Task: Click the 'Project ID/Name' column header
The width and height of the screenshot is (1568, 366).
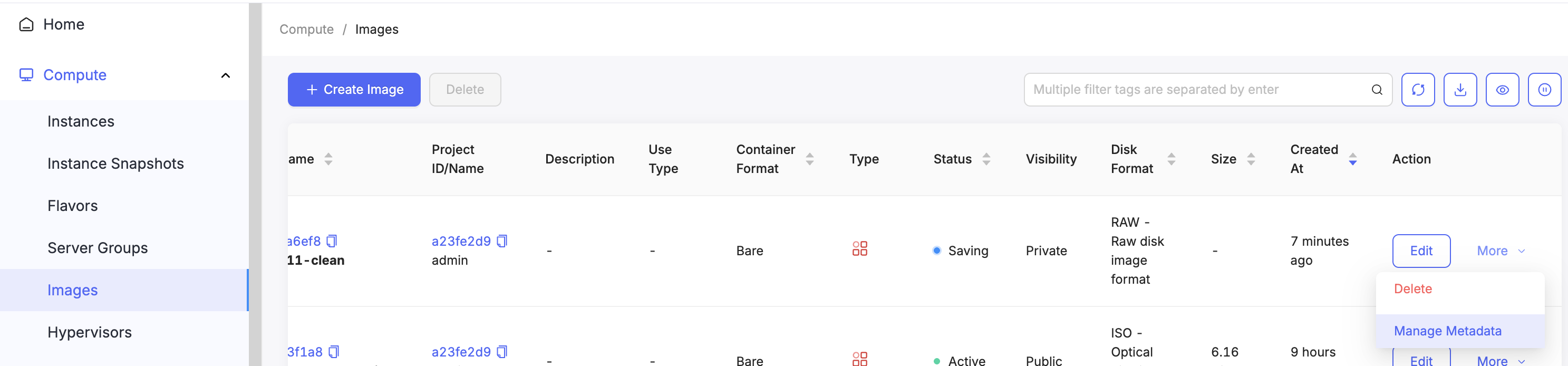Action: [457, 159]
